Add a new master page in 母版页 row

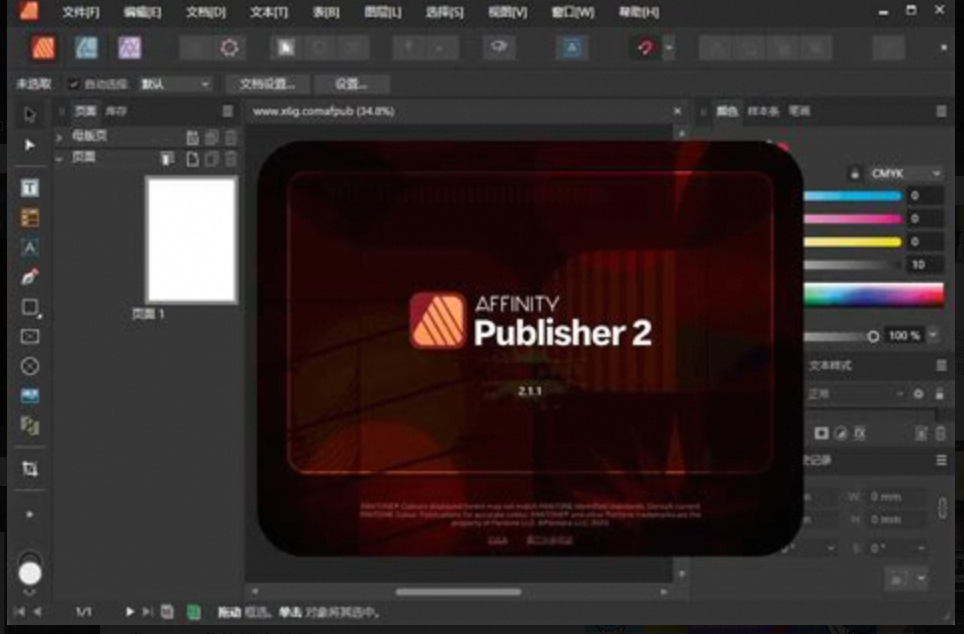pyautogui.click(x=192, y=137)
